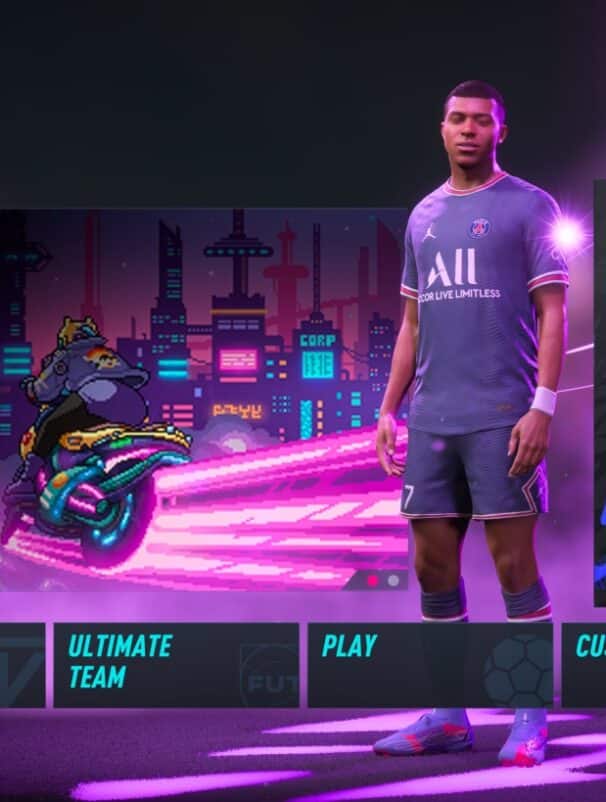The height and width of the screenshot is (802, 606).
Task: Click the glowing purple flare by shoulder
Action: (x=568, y=235)
